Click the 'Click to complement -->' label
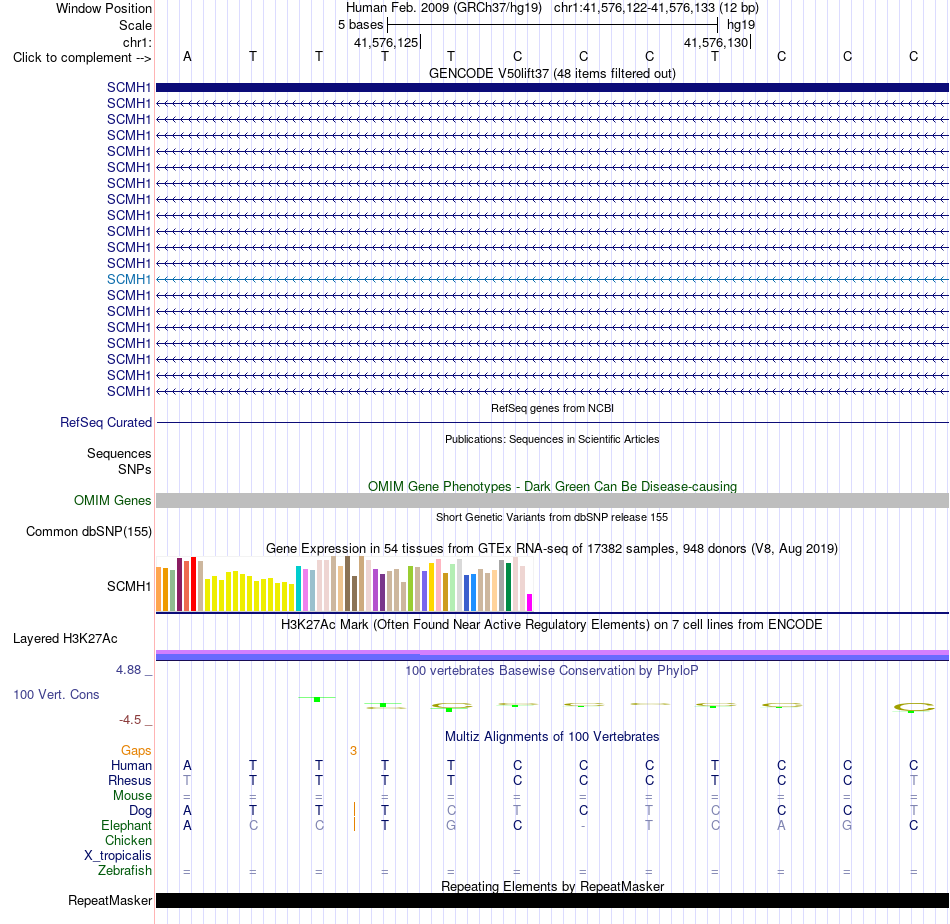The width and height of the screenshot is (950, 924). [82, 58]
